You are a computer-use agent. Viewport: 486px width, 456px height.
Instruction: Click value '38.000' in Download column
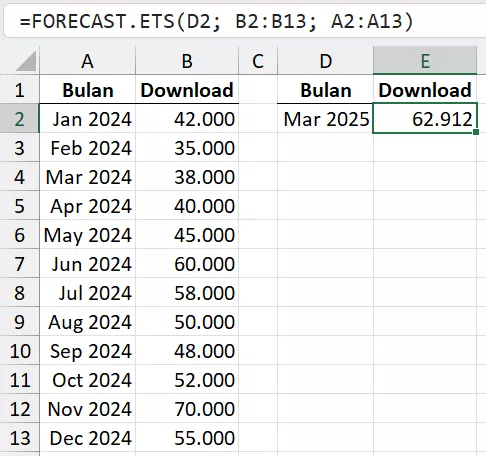(x=187, y=177)
